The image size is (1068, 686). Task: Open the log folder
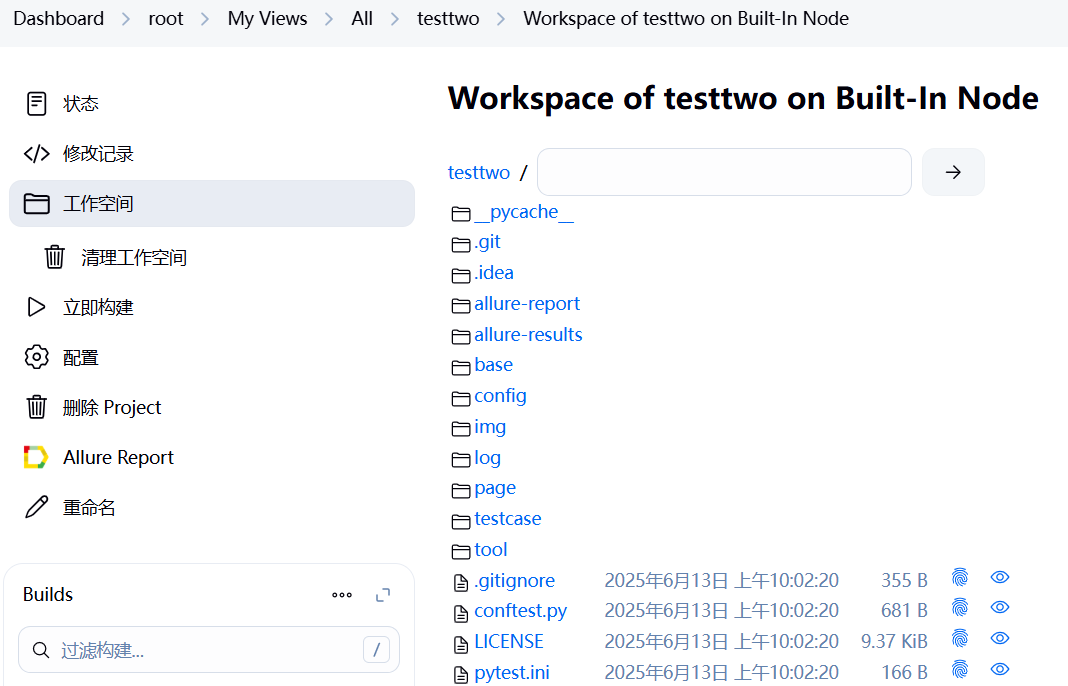click(488, 458)
